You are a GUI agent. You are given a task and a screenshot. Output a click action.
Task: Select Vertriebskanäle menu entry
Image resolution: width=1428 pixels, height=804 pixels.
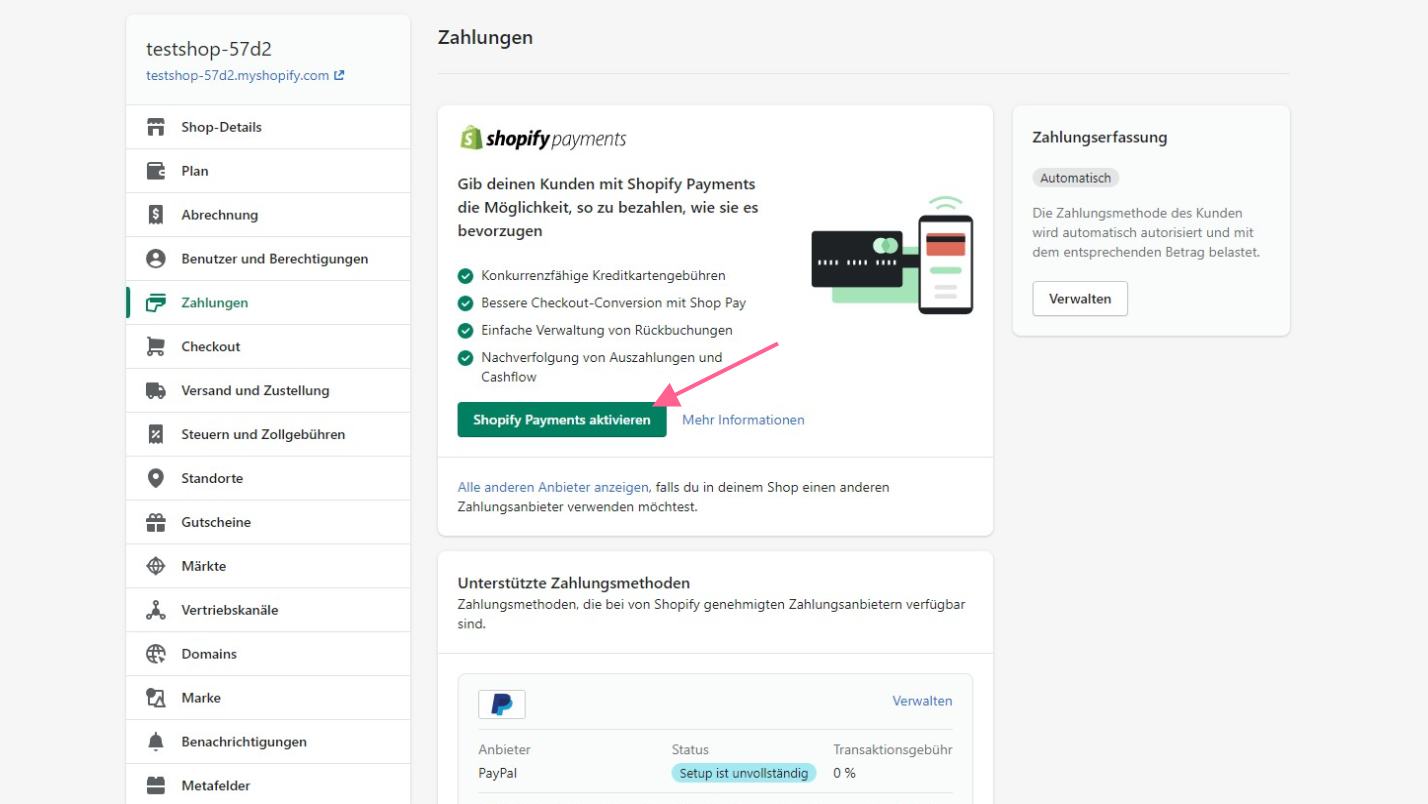pos(268,611)
